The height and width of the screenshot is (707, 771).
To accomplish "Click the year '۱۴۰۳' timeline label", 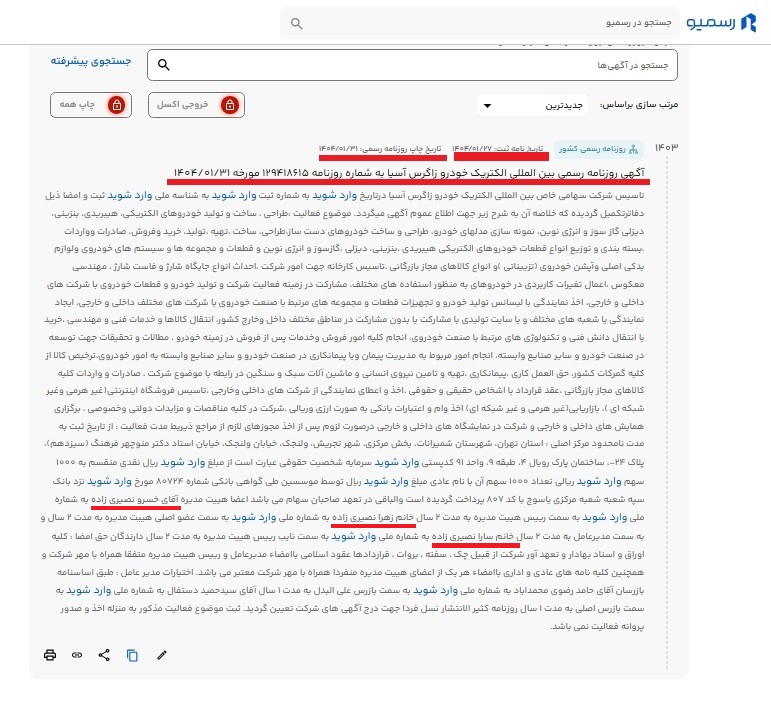I will [666, 147].
